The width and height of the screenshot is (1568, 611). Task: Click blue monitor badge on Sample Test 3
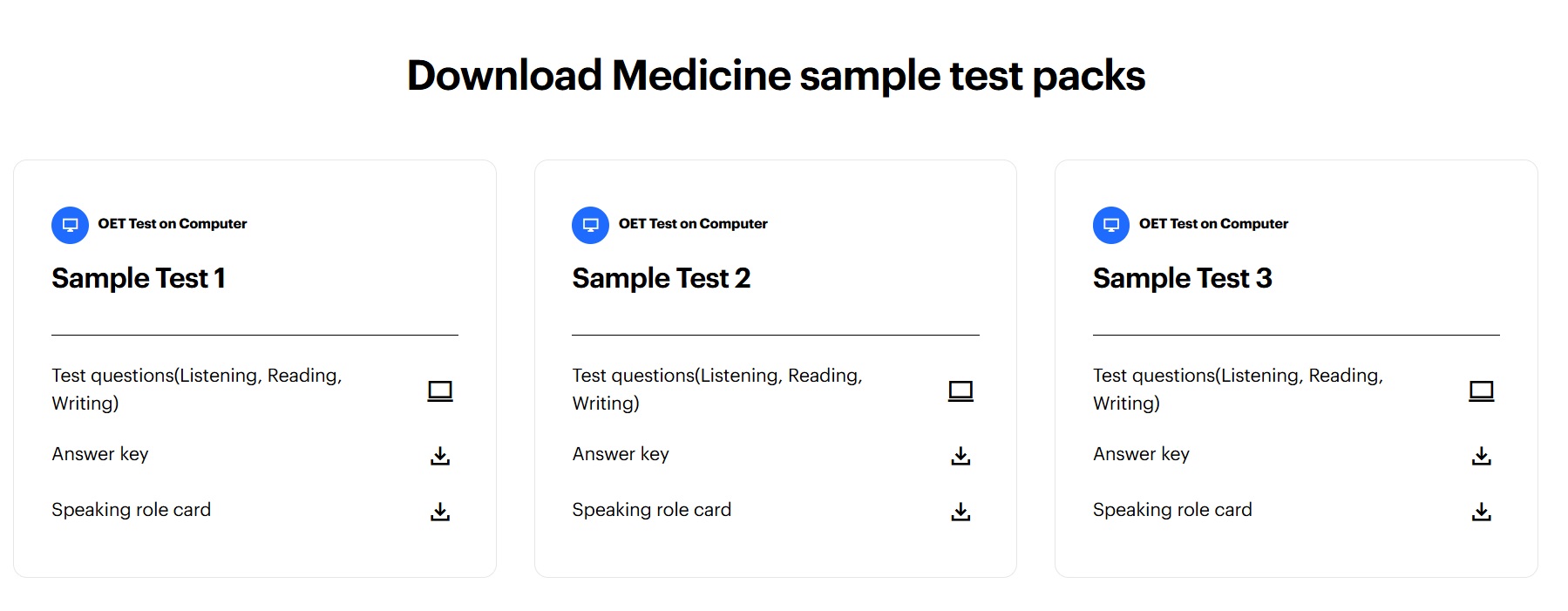point(1111,225)
